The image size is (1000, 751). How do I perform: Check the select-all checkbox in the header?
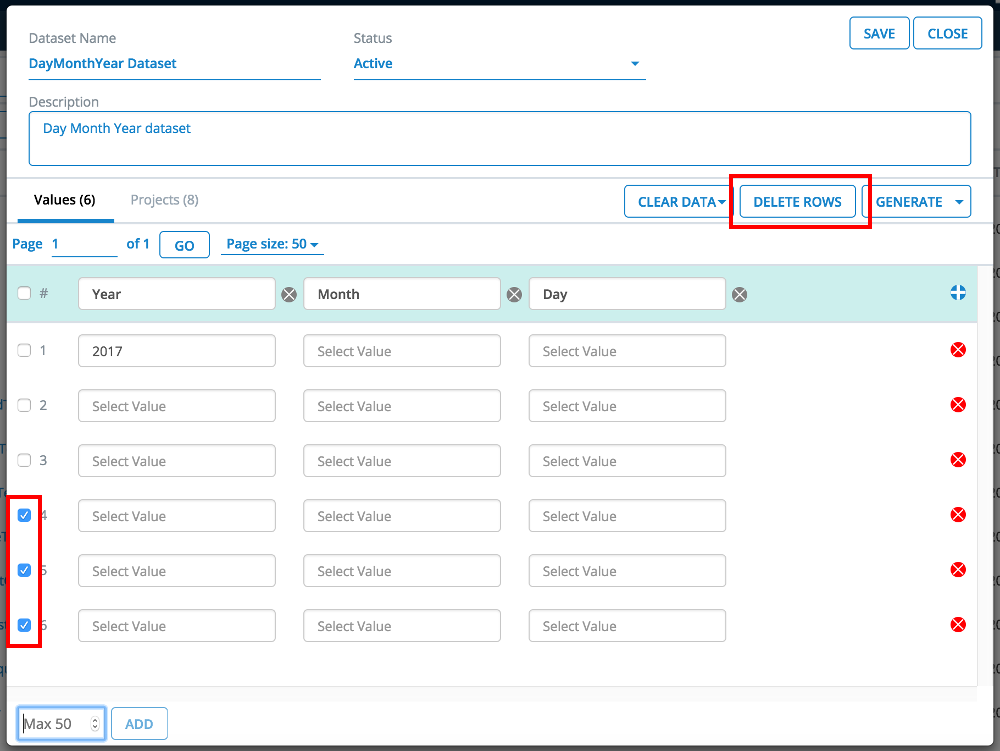click(25, 293)
